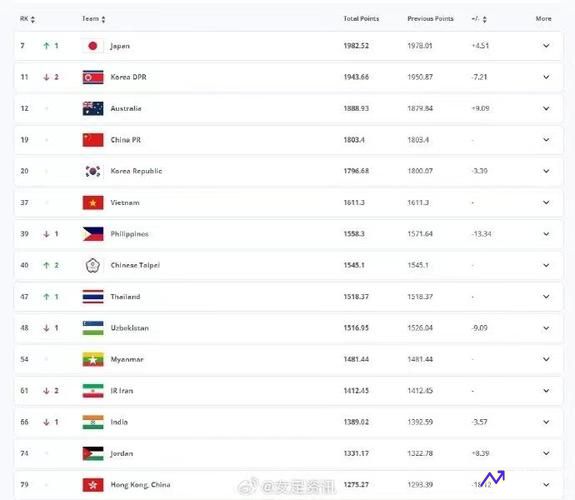Click the Chinese Taipei emblem icon
The image size is (575, 500).
tap(93, 265)
